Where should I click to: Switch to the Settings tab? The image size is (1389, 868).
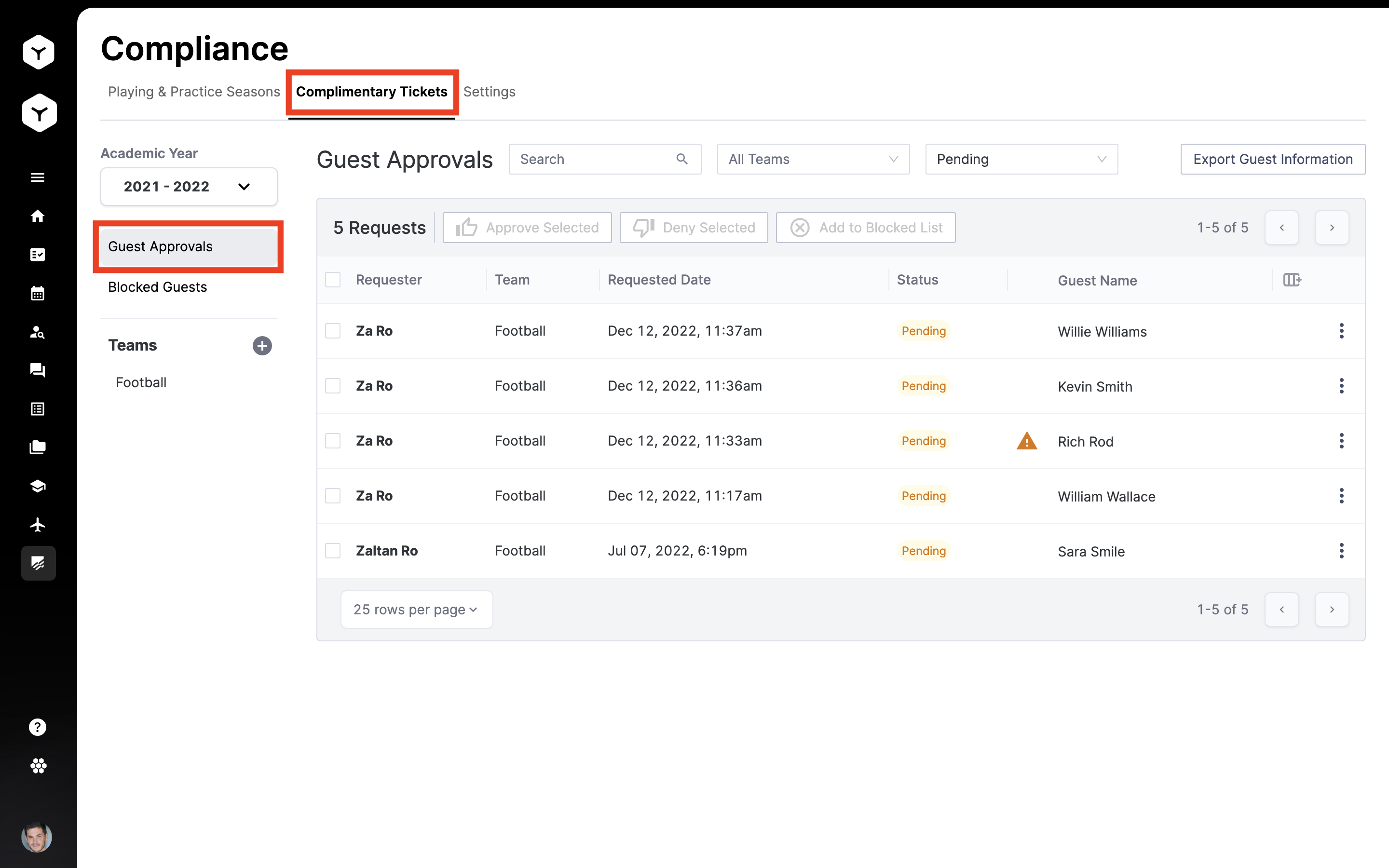490,92
